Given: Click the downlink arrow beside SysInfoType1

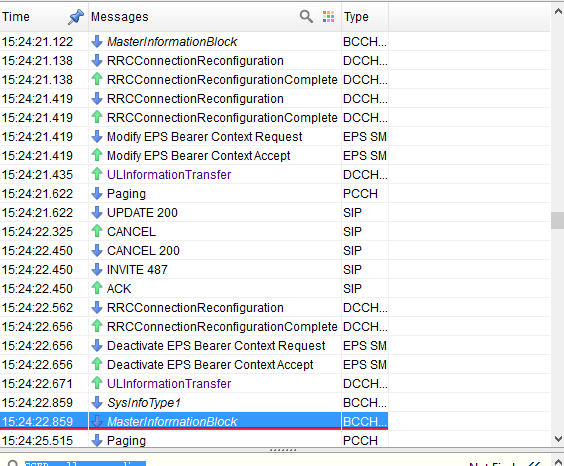Looking at the screenshot, I should [x=97, y=402].
